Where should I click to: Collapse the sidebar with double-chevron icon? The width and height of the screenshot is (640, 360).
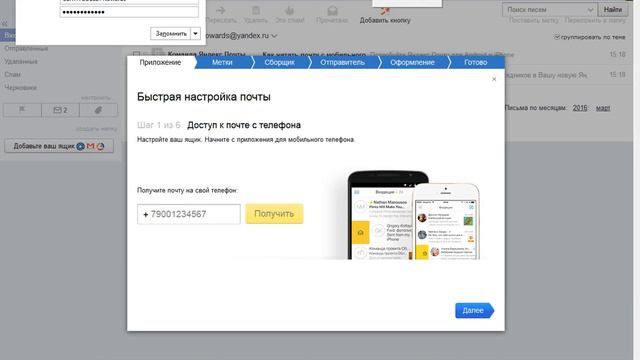click(5, 24)
